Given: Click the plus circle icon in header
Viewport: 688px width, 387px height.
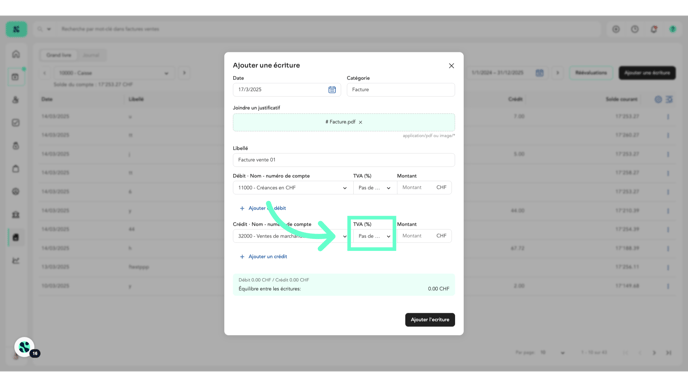Looking at the screenshot, I should [x=616, y=29].
